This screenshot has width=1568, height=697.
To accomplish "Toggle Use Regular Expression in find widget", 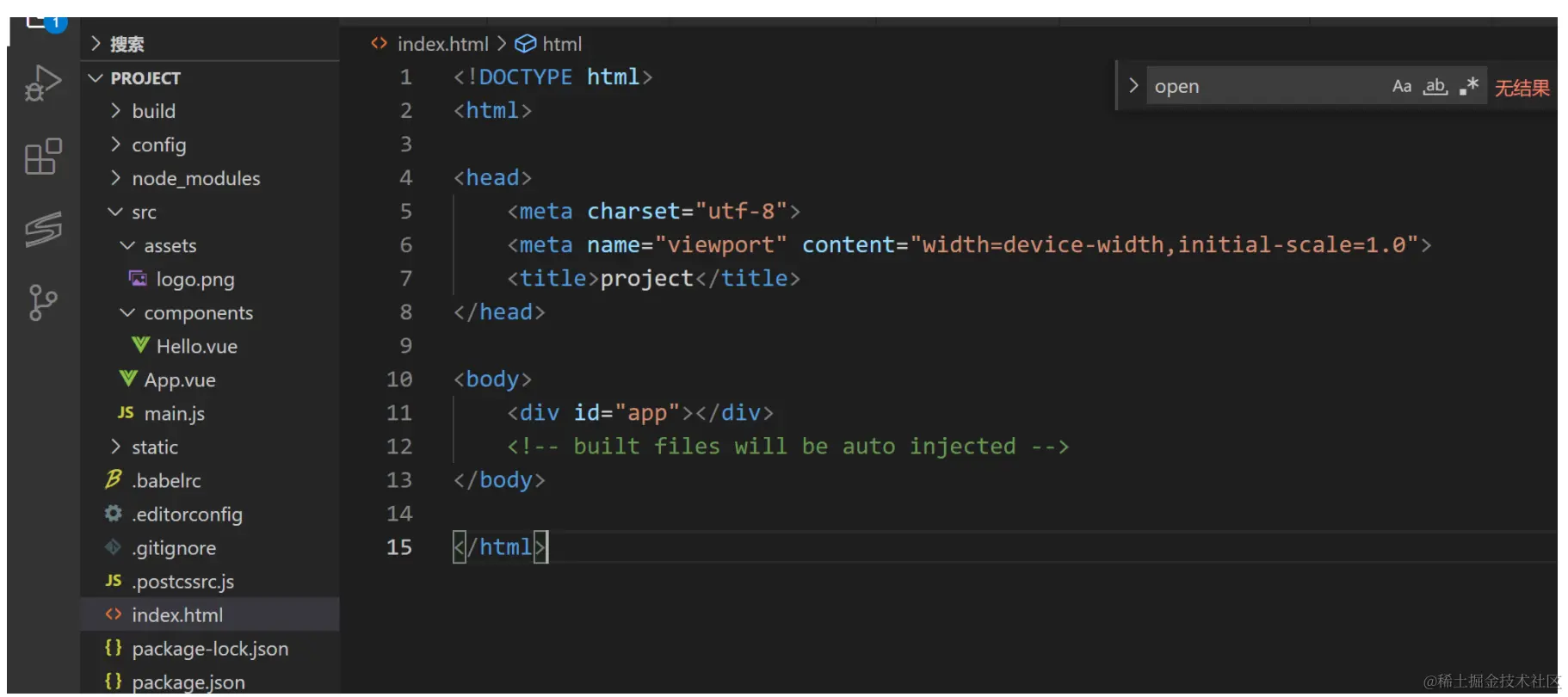I will coord(1469,86).
